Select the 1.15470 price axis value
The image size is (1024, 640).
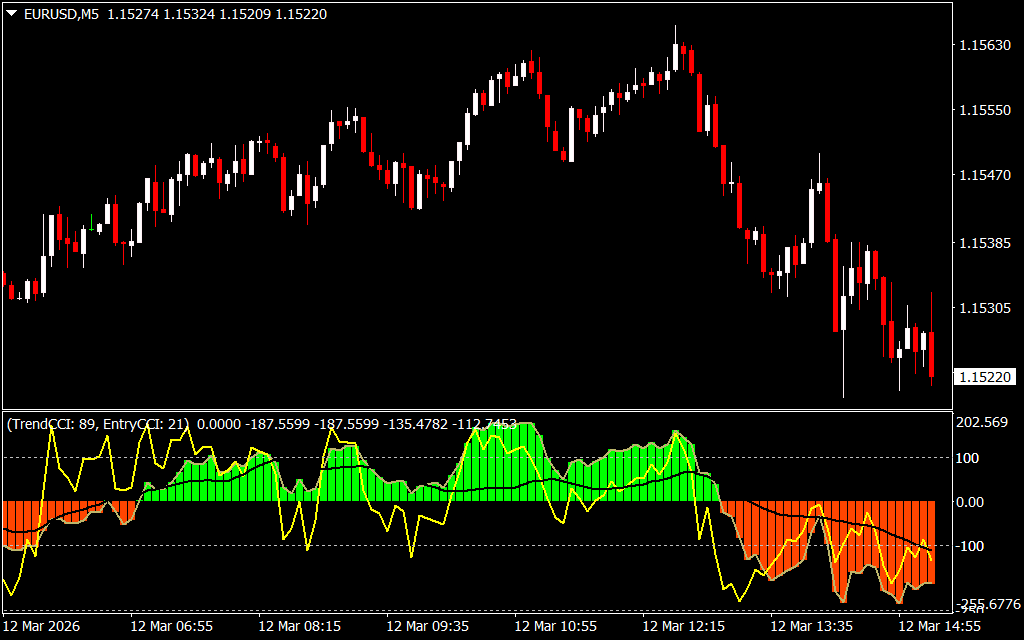point(984,176)
